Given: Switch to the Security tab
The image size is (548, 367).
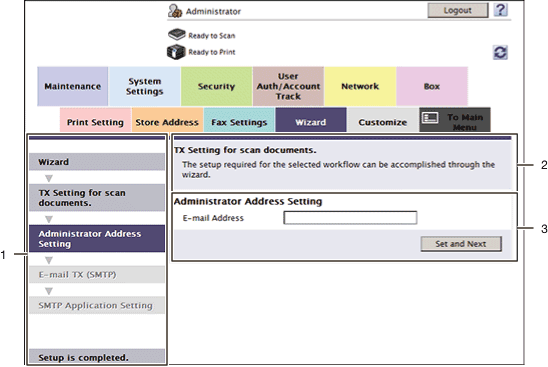Looking at the screenshot, I should [216, 86].
